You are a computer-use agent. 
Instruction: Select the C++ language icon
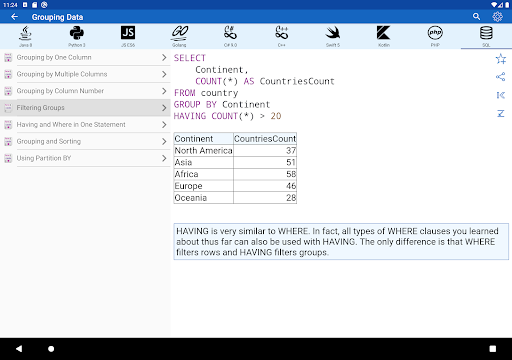pyautogui.click(x=282, y=33)
